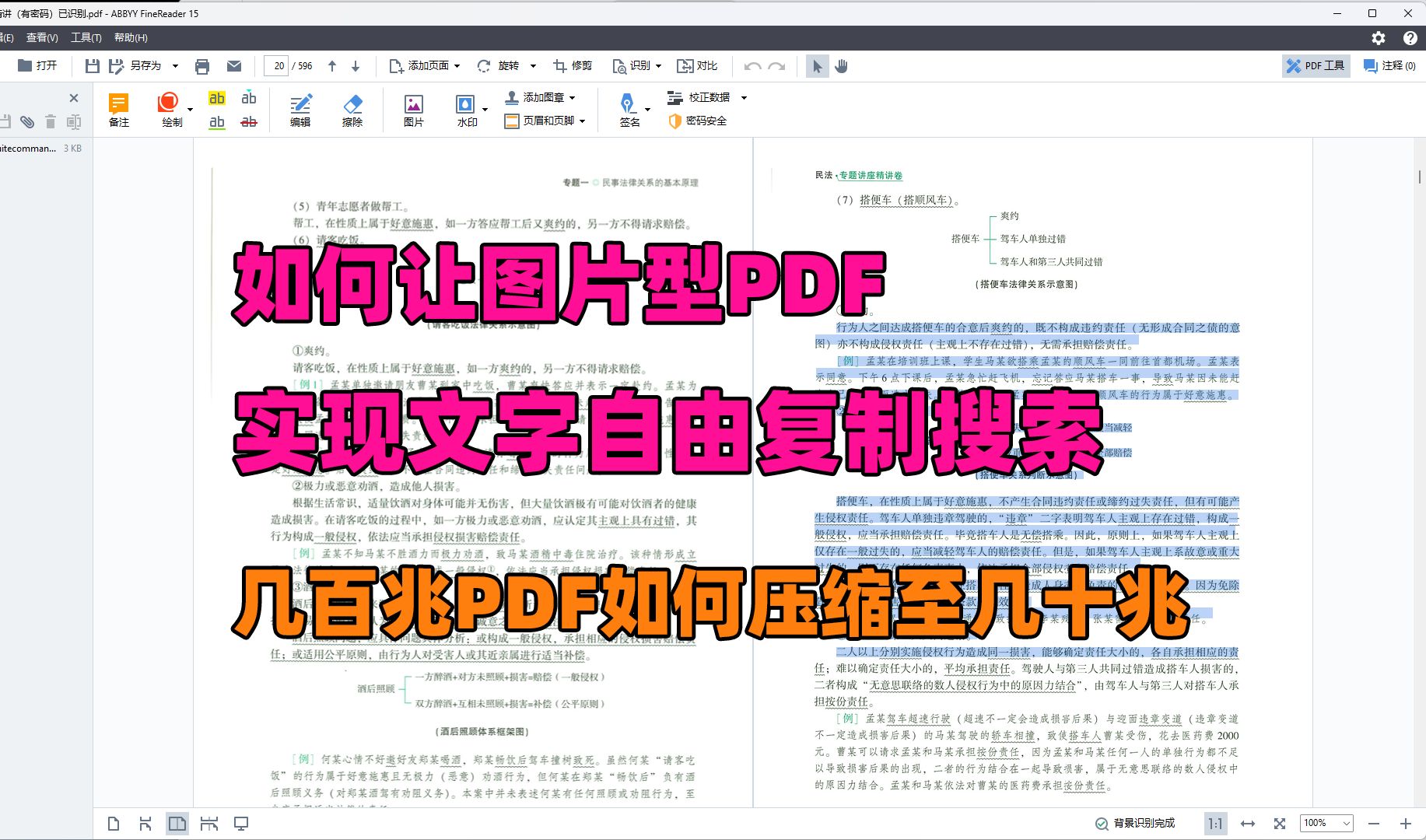The image size is (1426, 840).
Task: Open 注释 (0) comments panel
Action: pos(1390,66)
